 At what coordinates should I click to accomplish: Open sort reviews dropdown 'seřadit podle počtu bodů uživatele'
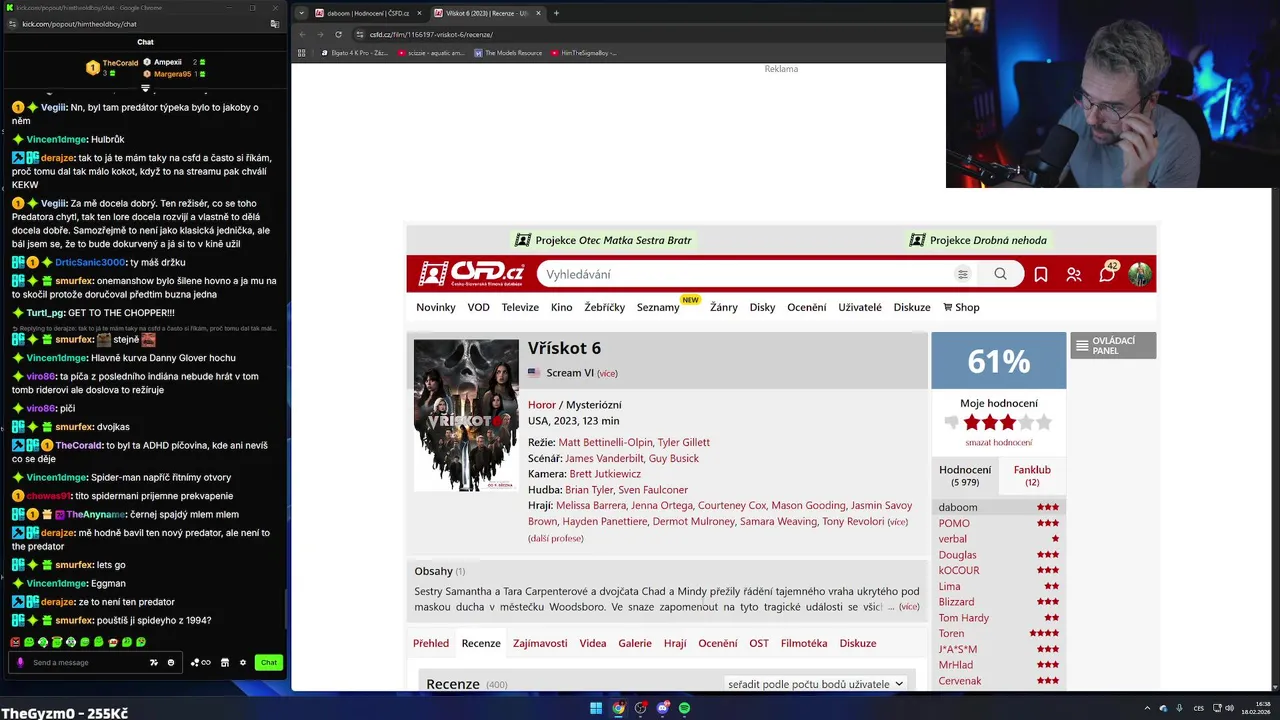(x=815, y=684)
